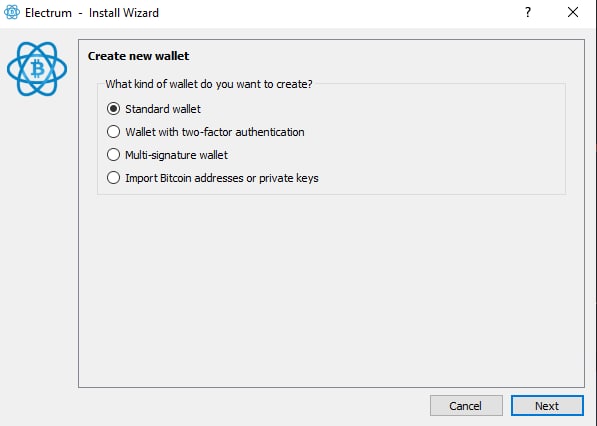The height and width of the screenshot is (426, 597).
Task: Click the 'Electrum - Install Wizard' title text
Action: (x=92, y=13)
